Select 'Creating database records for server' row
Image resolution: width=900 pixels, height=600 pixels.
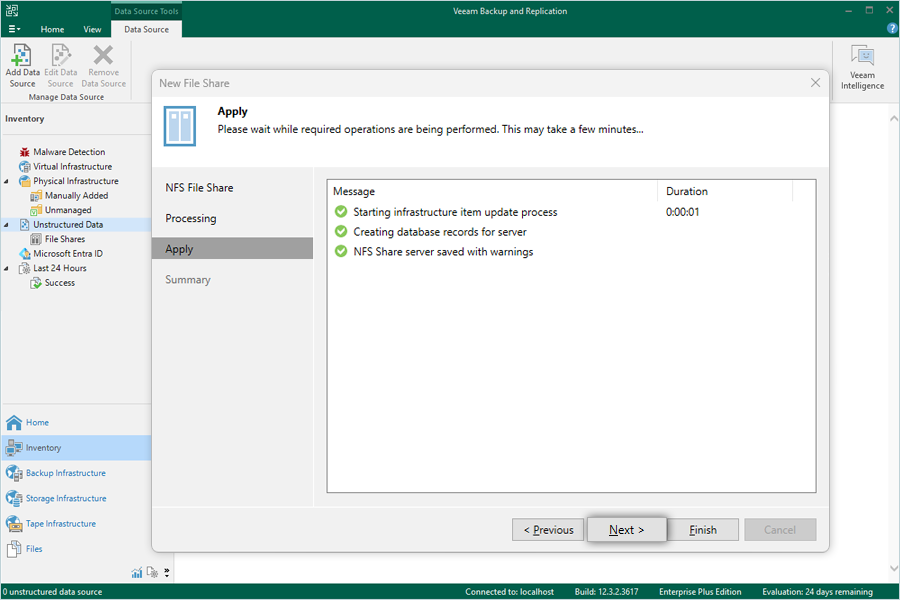571,232
